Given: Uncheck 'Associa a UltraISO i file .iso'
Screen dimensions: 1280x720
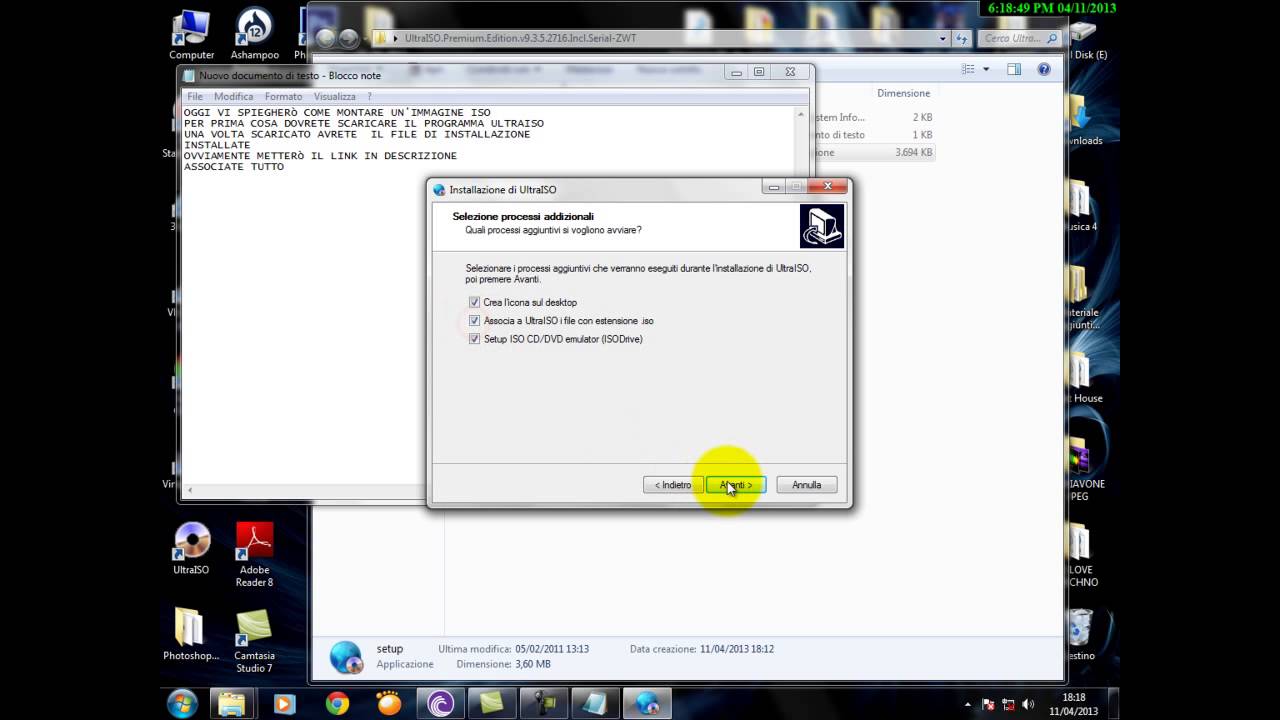Looking at the screenshot, I should click(x=474, y=321).
